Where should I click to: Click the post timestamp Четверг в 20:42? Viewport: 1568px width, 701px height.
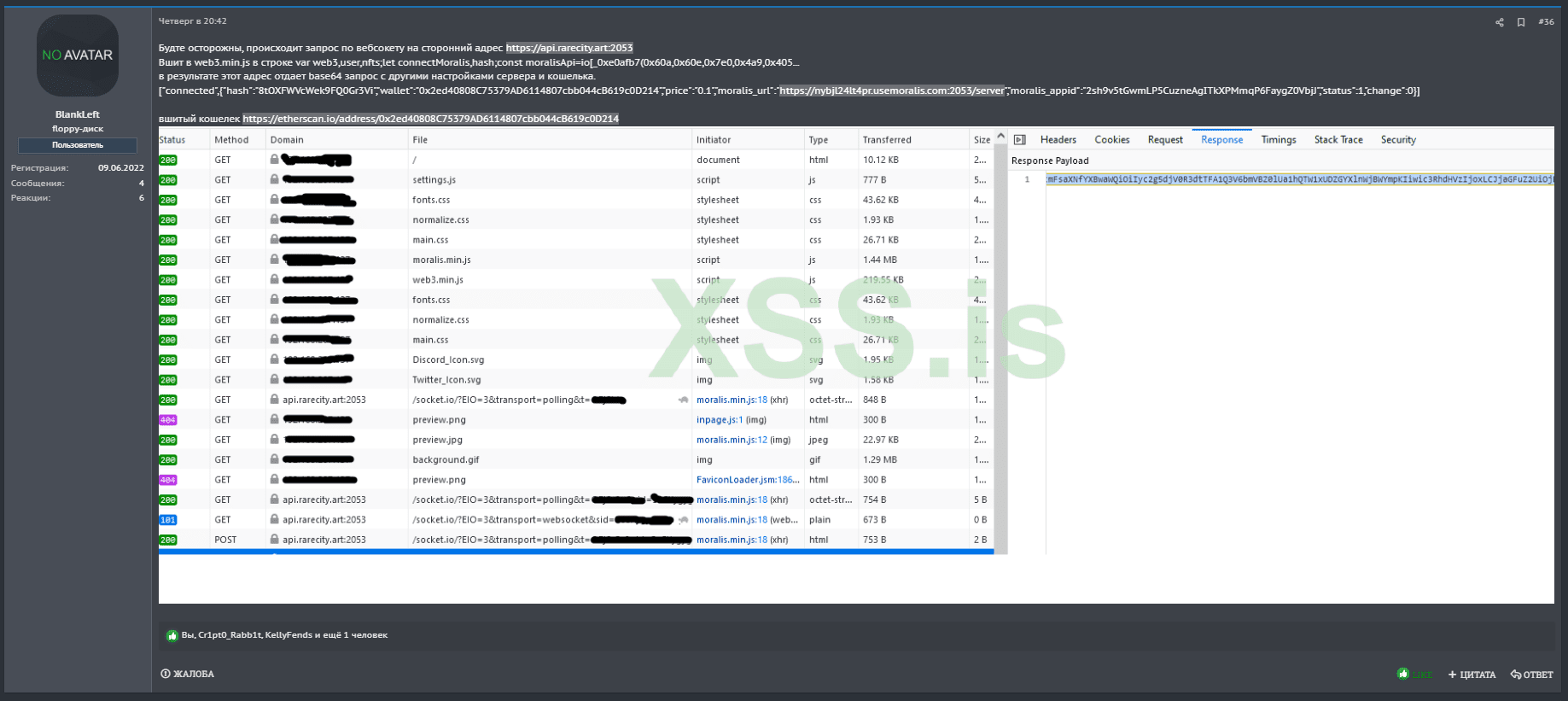(x=193, y=21)
